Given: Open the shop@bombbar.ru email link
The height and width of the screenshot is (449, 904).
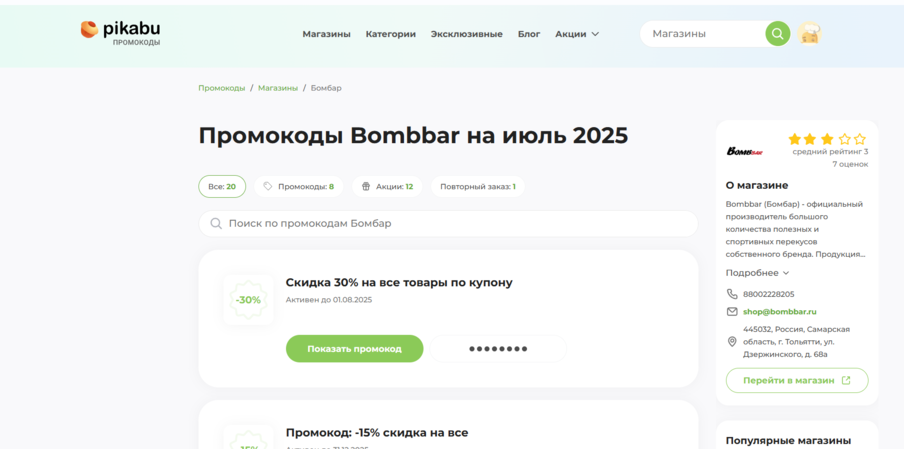Looking at the screenshot, I should [x=779, y=312].
